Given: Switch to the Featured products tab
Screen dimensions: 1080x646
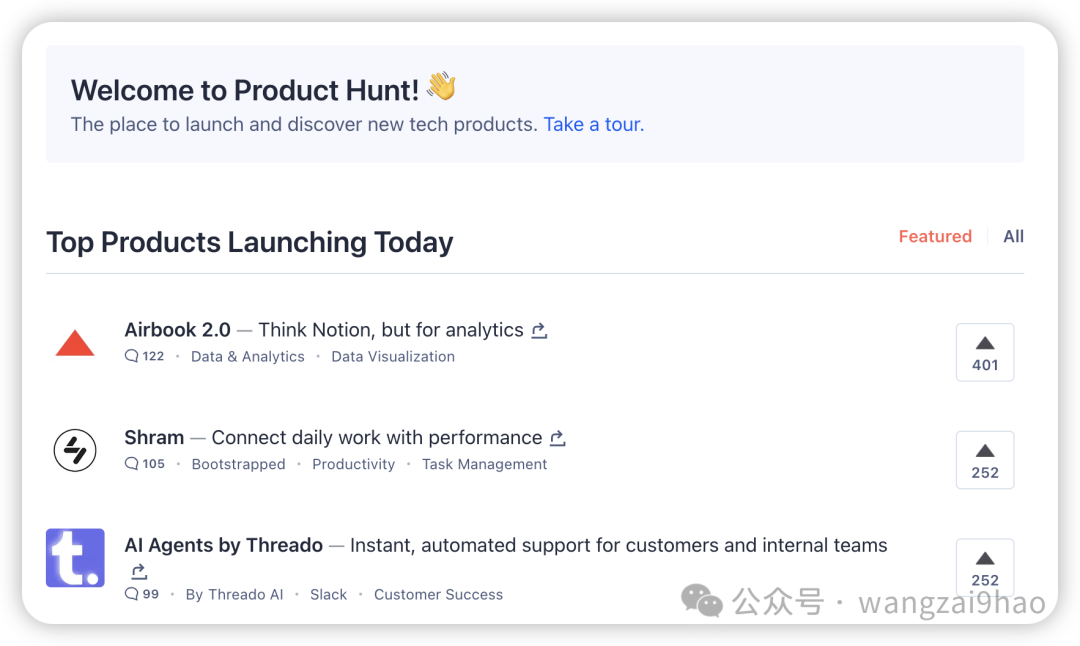Looking at the screenshot, I should [935, 236].
